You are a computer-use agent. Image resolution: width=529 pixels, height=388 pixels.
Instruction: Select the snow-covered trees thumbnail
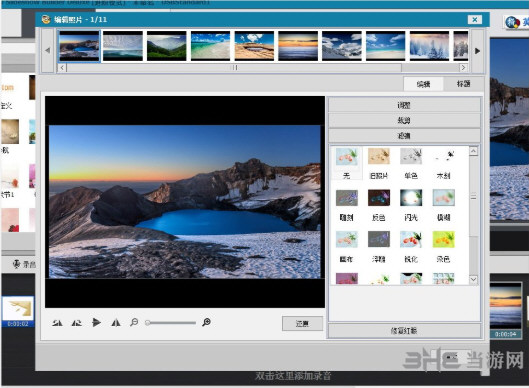(x=429, y=46)
